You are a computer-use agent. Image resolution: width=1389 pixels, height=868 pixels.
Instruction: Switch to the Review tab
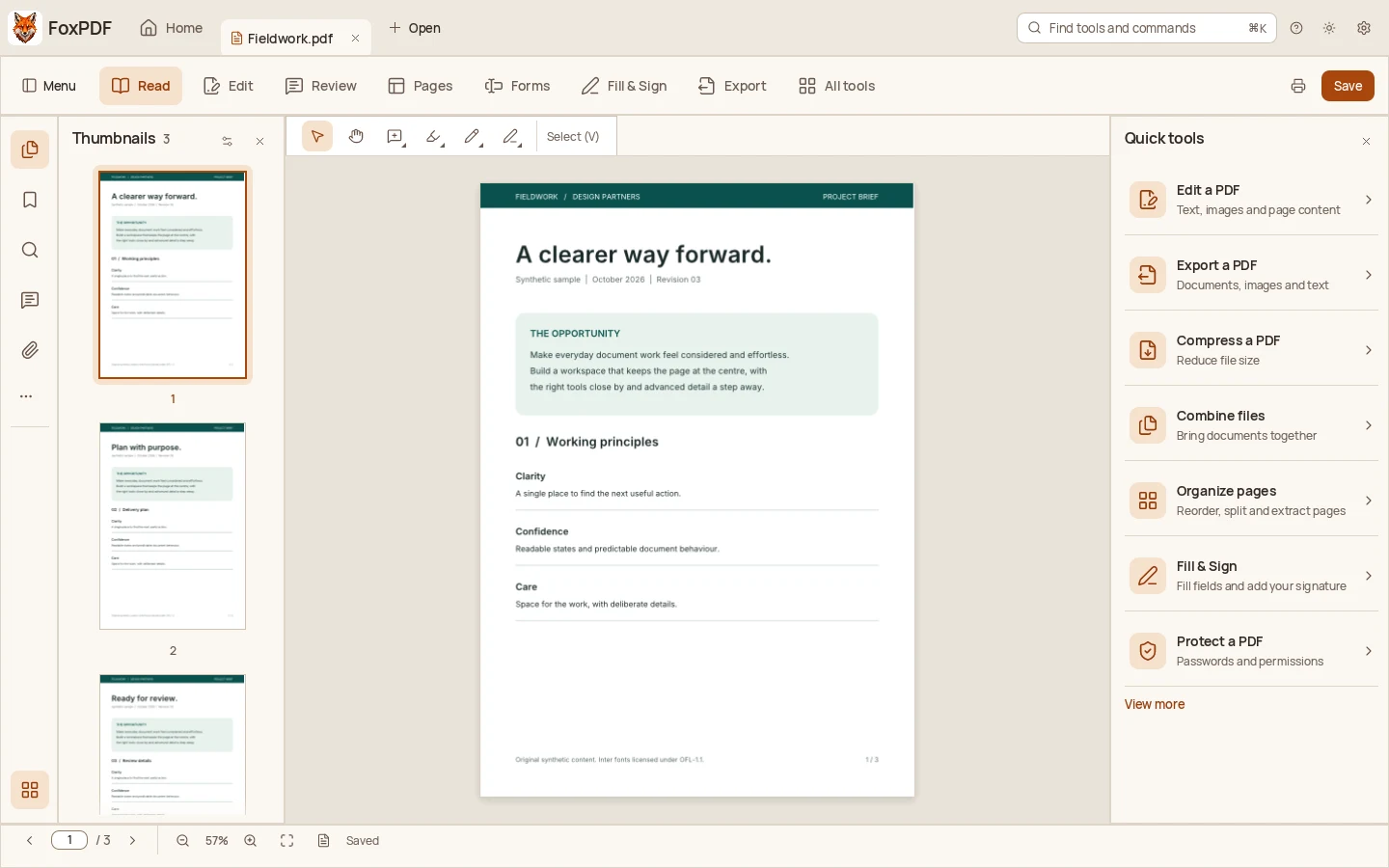pyautogui.click(x=321, y=86)
